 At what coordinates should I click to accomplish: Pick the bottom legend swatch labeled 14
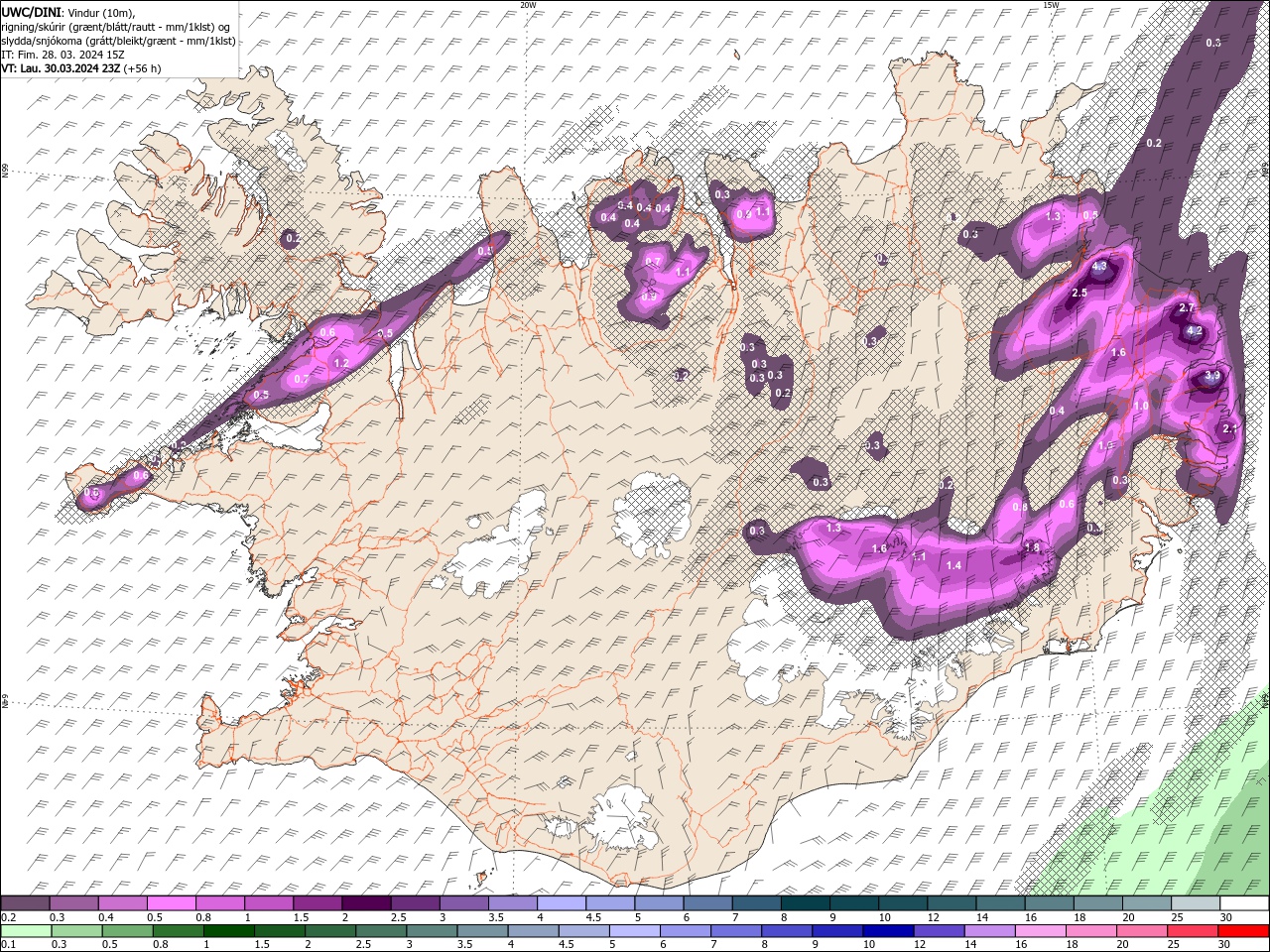click(x=990, y=931)
